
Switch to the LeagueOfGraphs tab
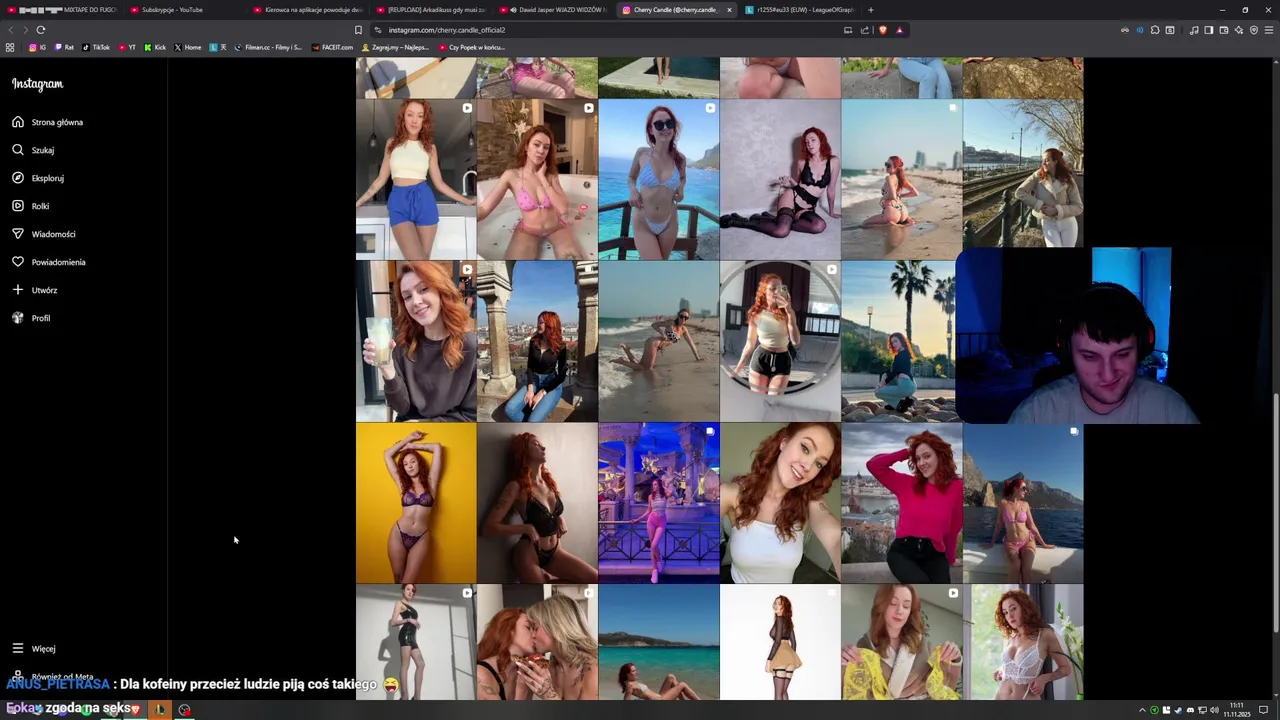point(800,10)
